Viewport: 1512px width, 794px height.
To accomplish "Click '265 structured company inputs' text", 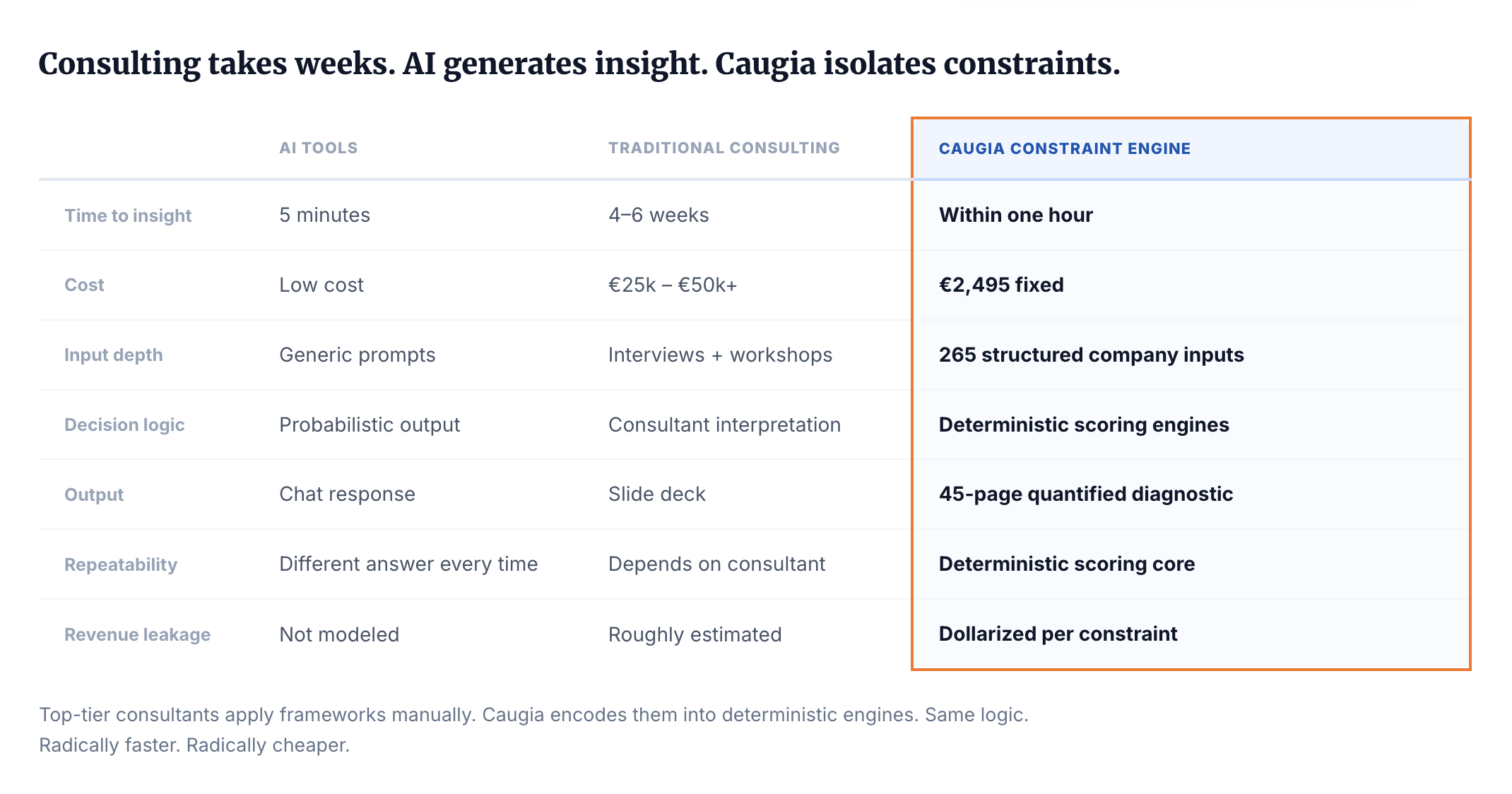I will pyautogui.click(x=1091, y=355).
